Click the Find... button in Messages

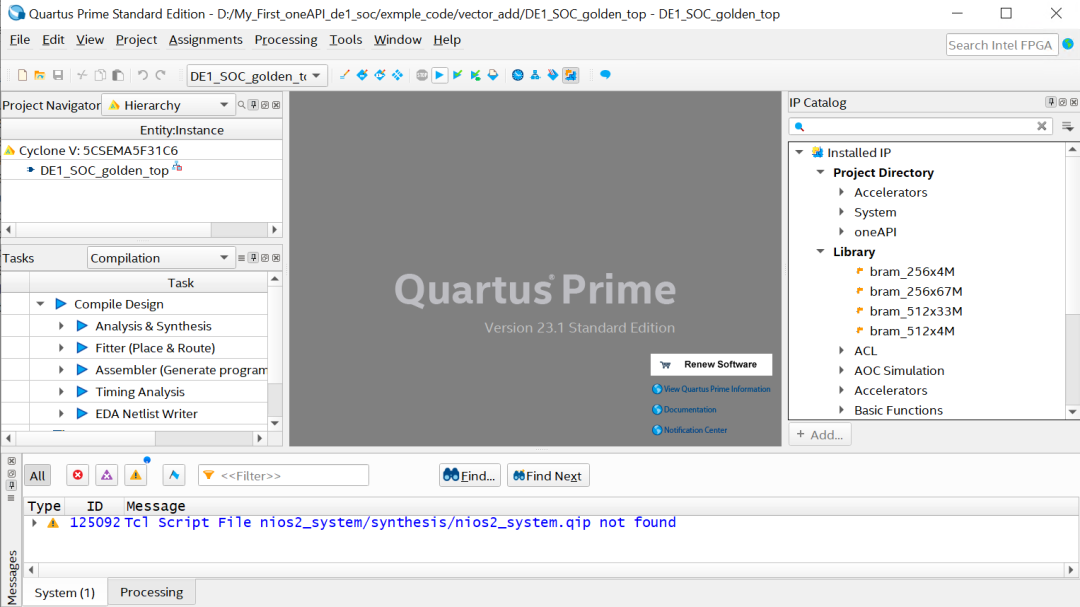click(470, 475)
